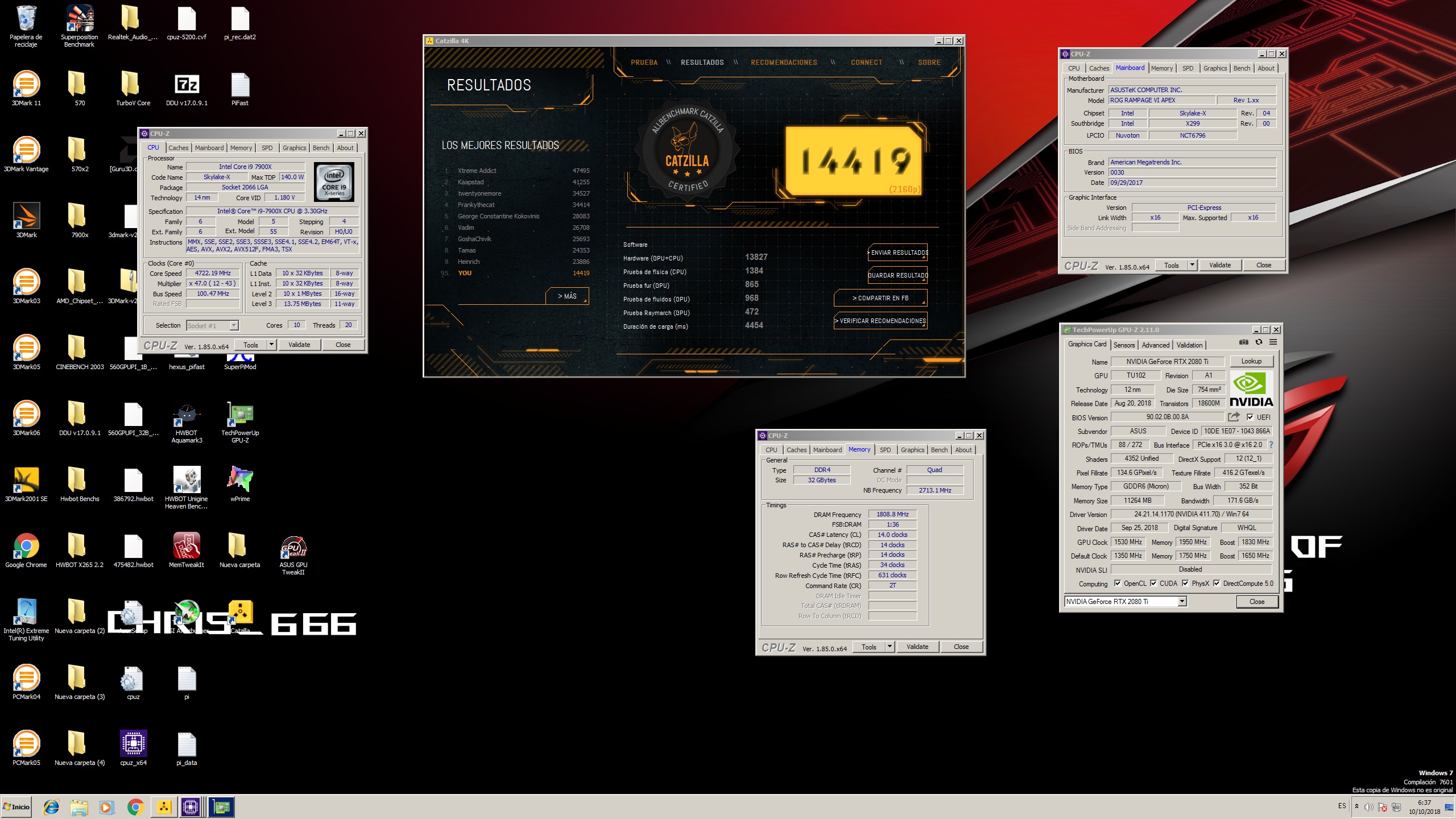The image size is (1456, 819).
Task: Toggle the DirectCompute 5.0 checkbox
Action: pyautogui.click(x=1217, y=583)
